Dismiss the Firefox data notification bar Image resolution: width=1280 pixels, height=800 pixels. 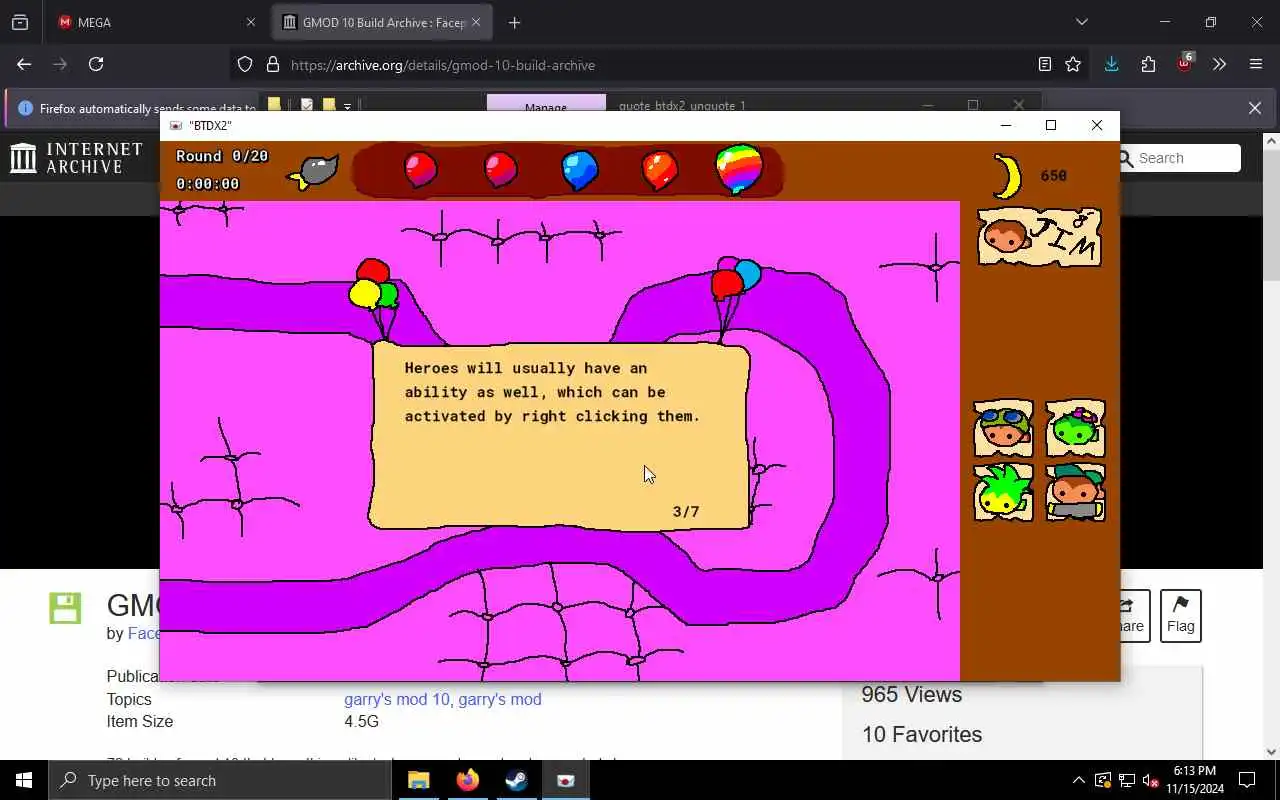[1255, 108]
